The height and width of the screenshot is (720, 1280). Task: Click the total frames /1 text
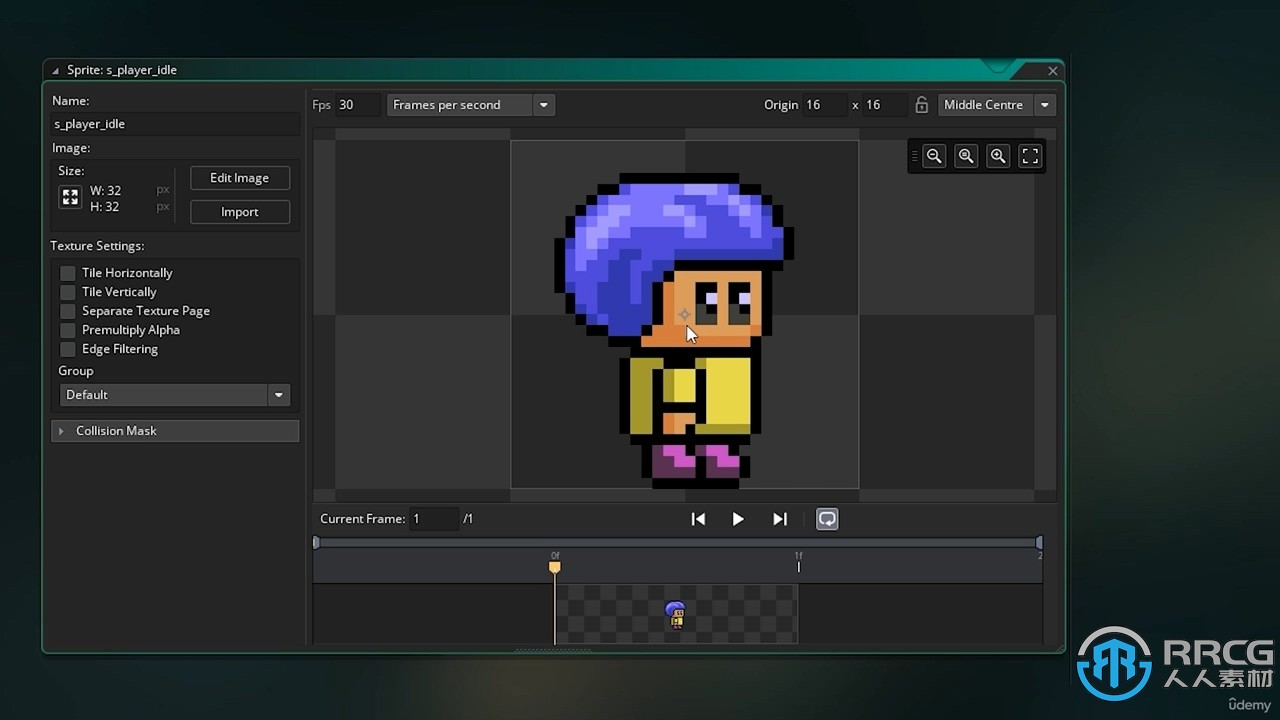468,519
